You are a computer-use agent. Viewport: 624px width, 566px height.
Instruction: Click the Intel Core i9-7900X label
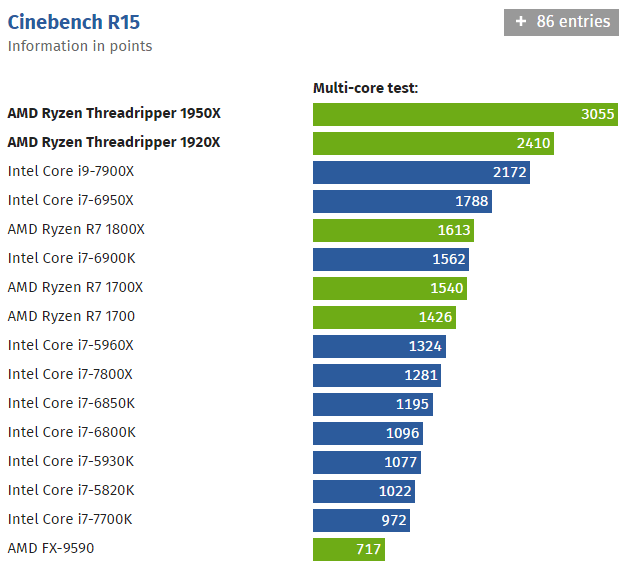(70, 171)
